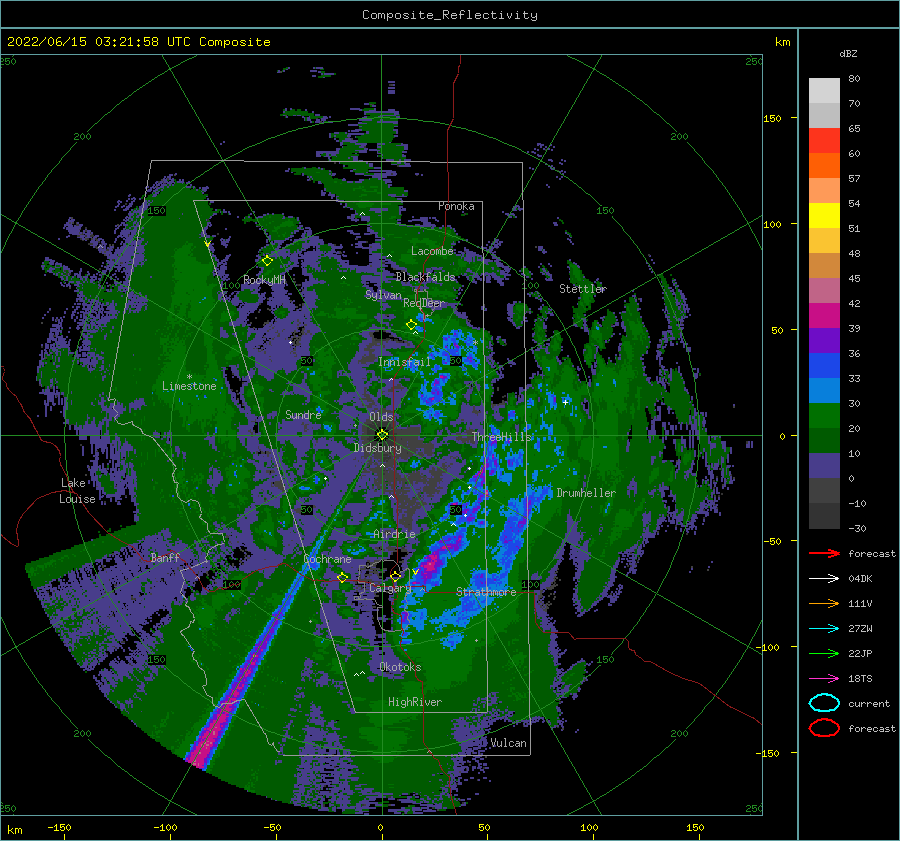
Task: Click the HighRiver town label
Action: point(415,702)
